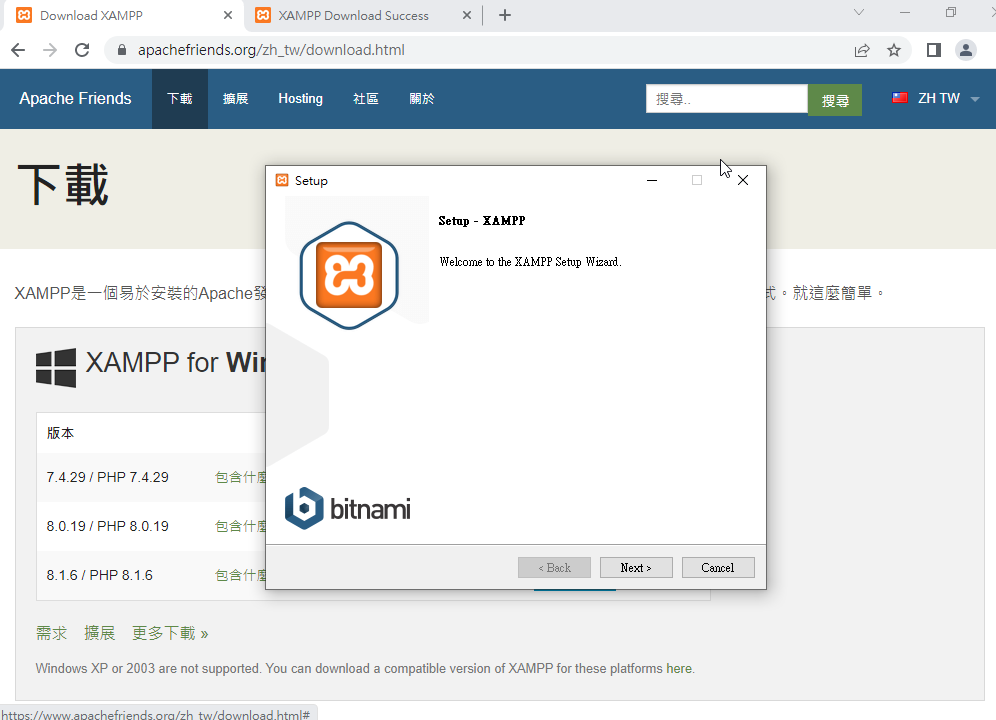Viewport: 996px width, 720px height.
Task: Click the address bar URL
Action: pyautogui.click(x=271, y=50)
